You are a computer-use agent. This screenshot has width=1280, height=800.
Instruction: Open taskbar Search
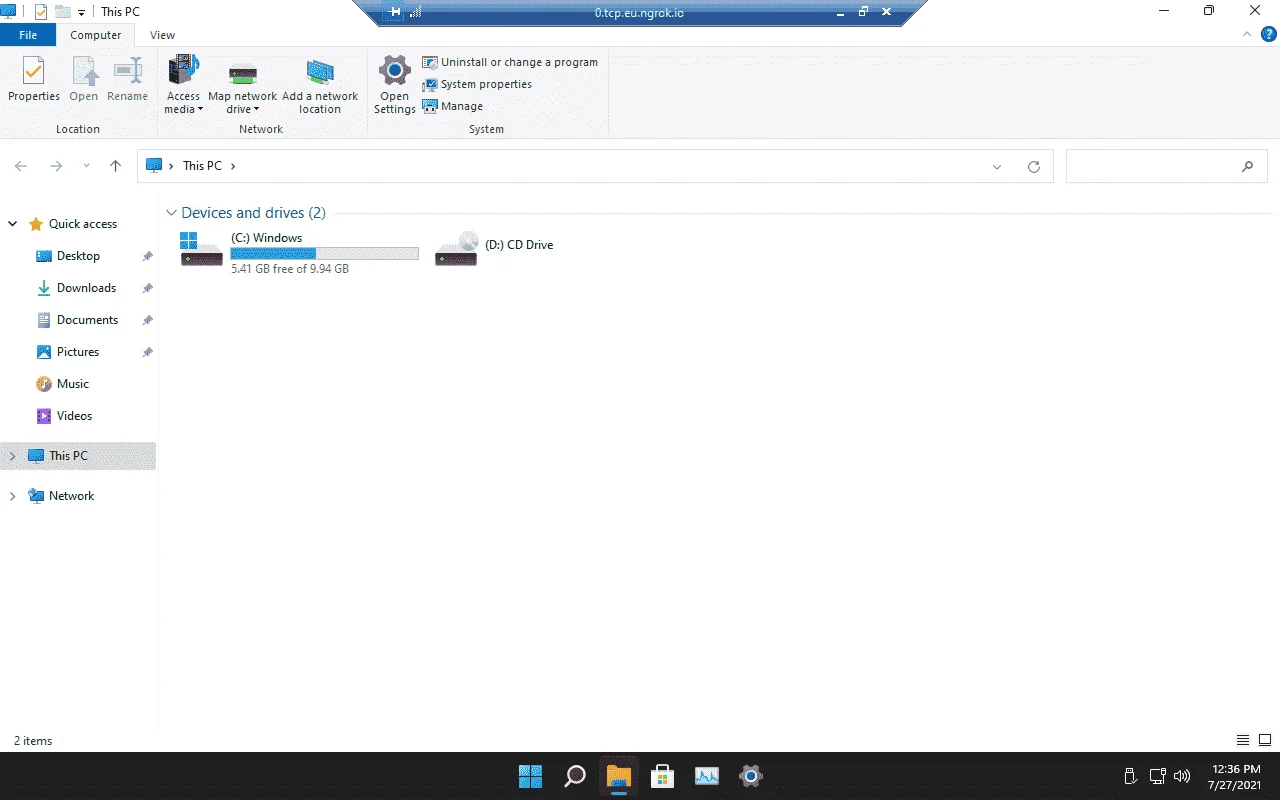(575, 776)
